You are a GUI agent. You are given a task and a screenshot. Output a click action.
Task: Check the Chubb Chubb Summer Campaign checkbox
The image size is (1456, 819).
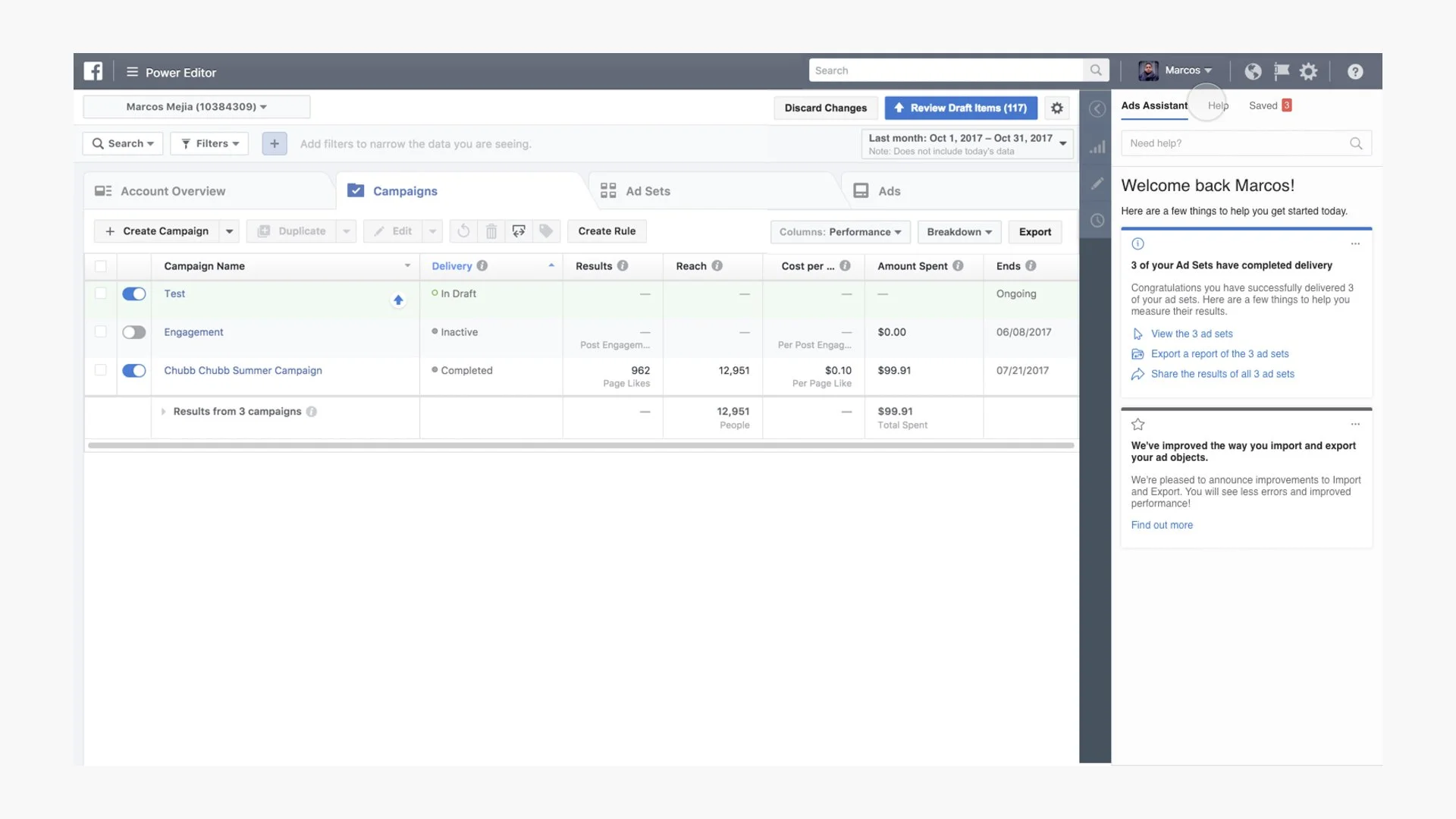pos(100,370)
